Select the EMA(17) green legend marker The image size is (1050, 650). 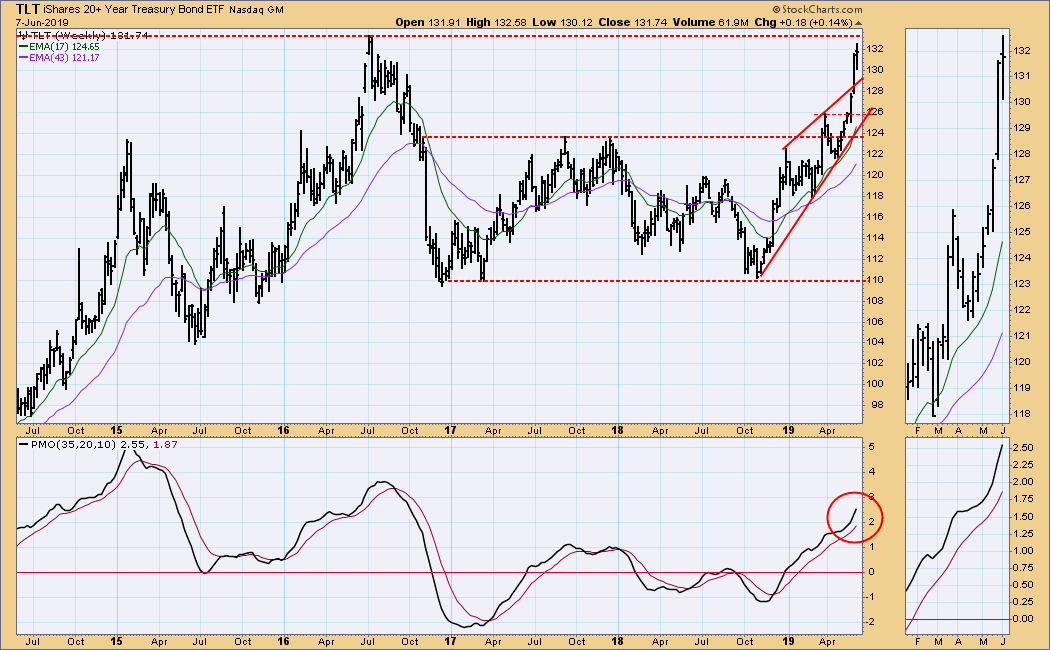point(25,46)
